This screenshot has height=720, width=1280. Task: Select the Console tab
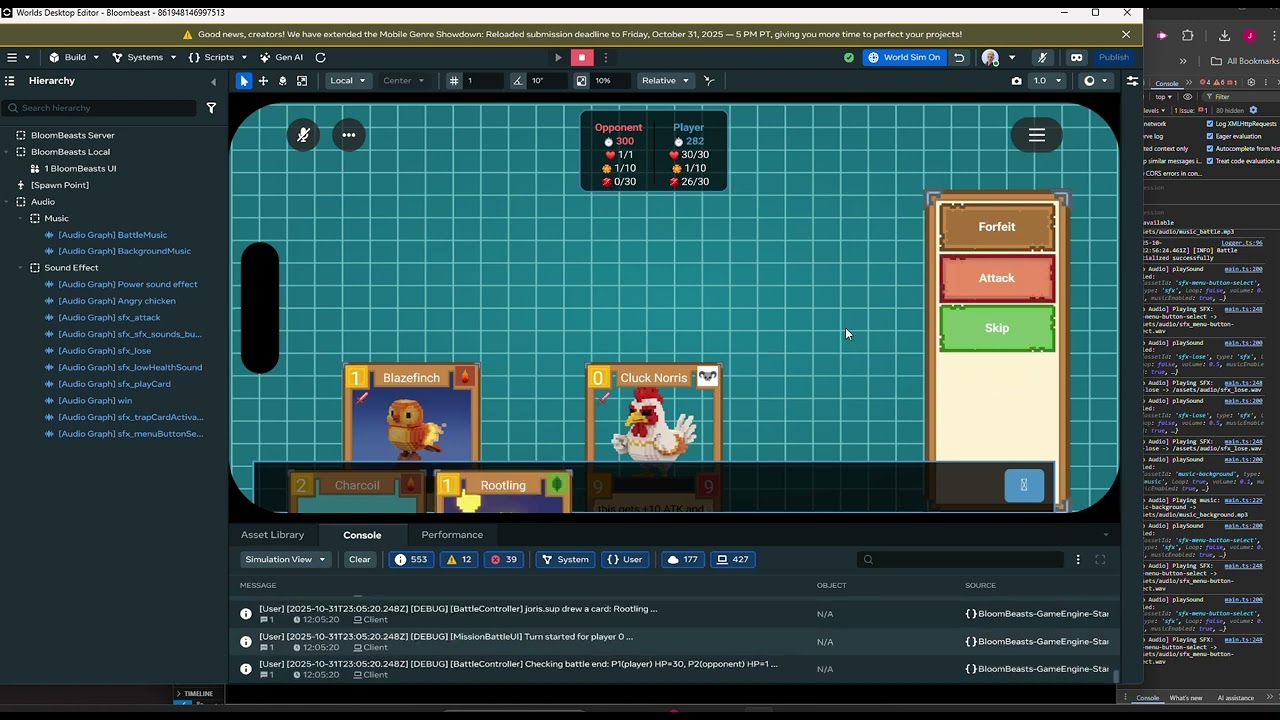[362, 535]
